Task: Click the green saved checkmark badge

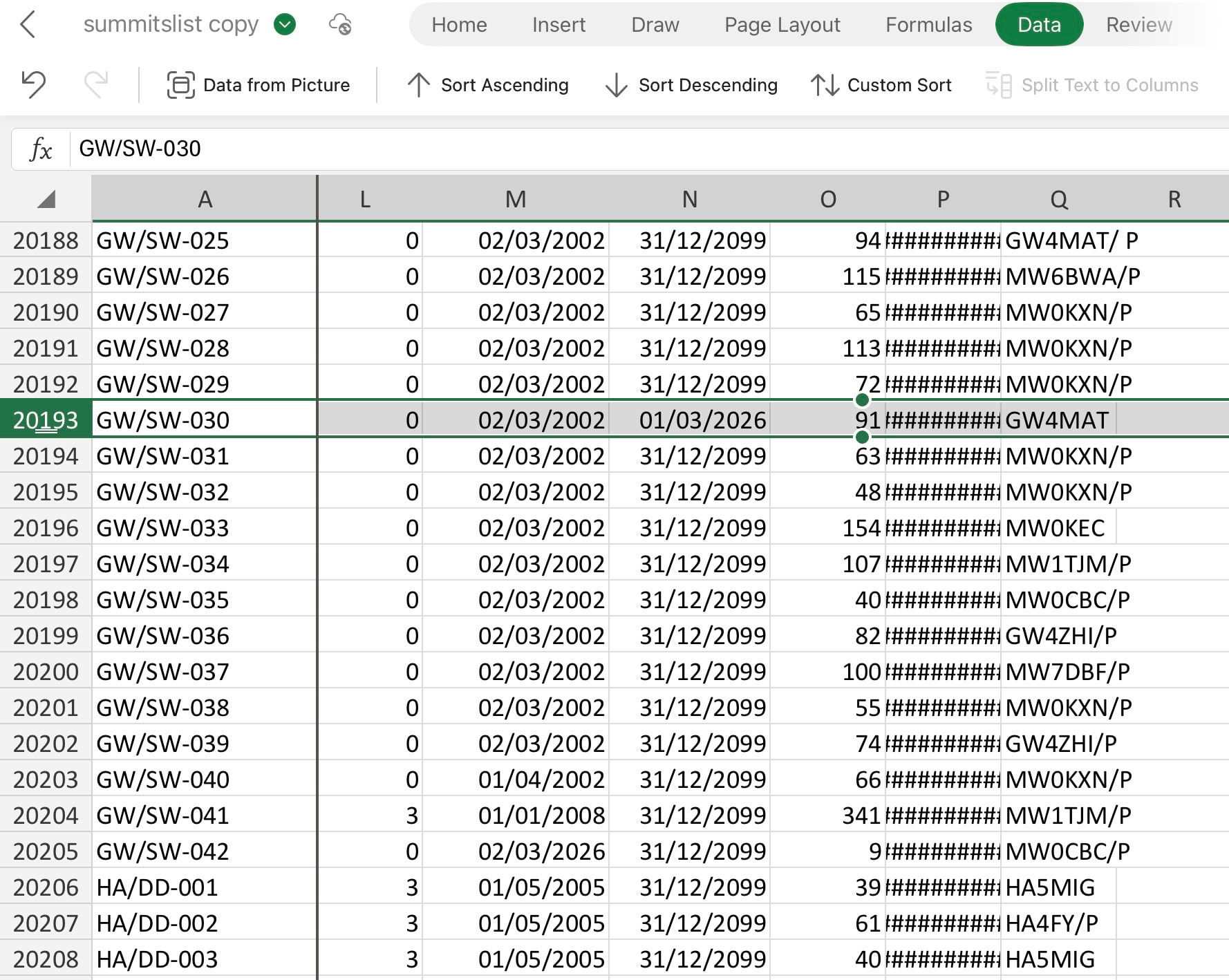Action: (x=285, y=24)
